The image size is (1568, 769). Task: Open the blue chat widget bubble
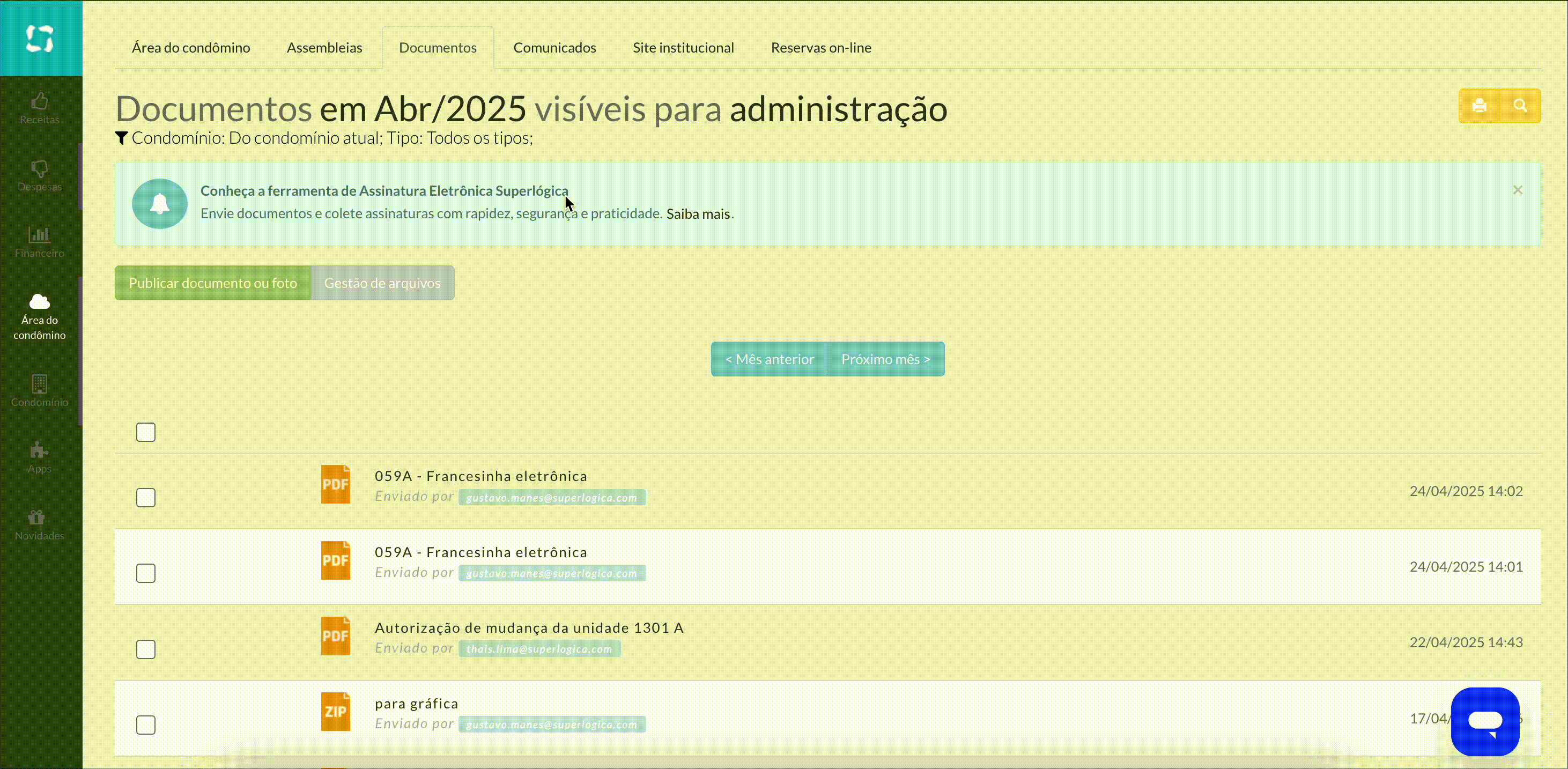[x=1485, y=721]
